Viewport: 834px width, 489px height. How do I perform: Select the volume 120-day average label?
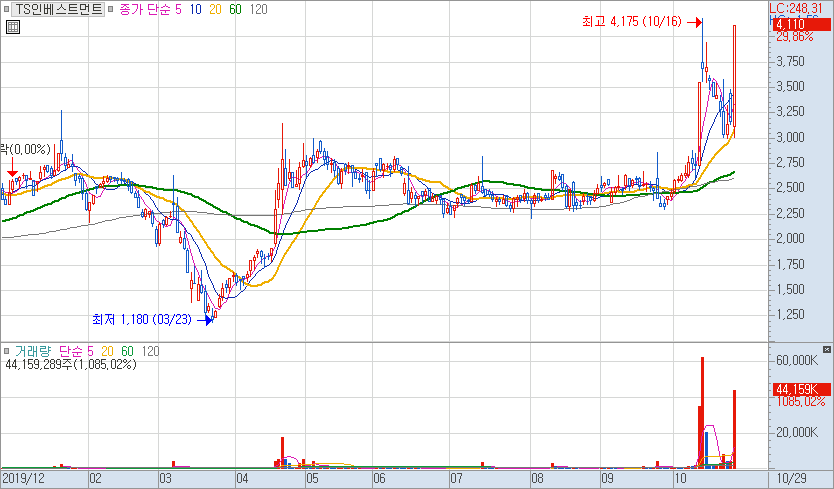(151, 351)
